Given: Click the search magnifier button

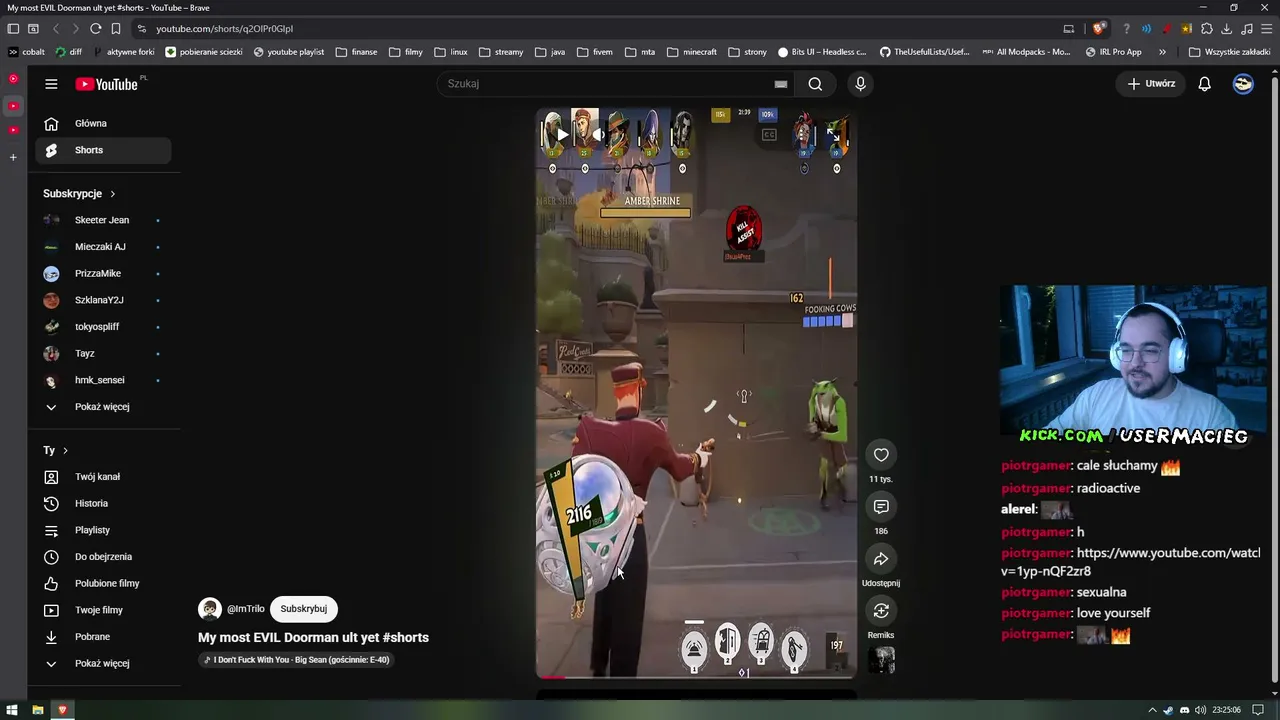Looking at the screenshot, I should 815,84.
